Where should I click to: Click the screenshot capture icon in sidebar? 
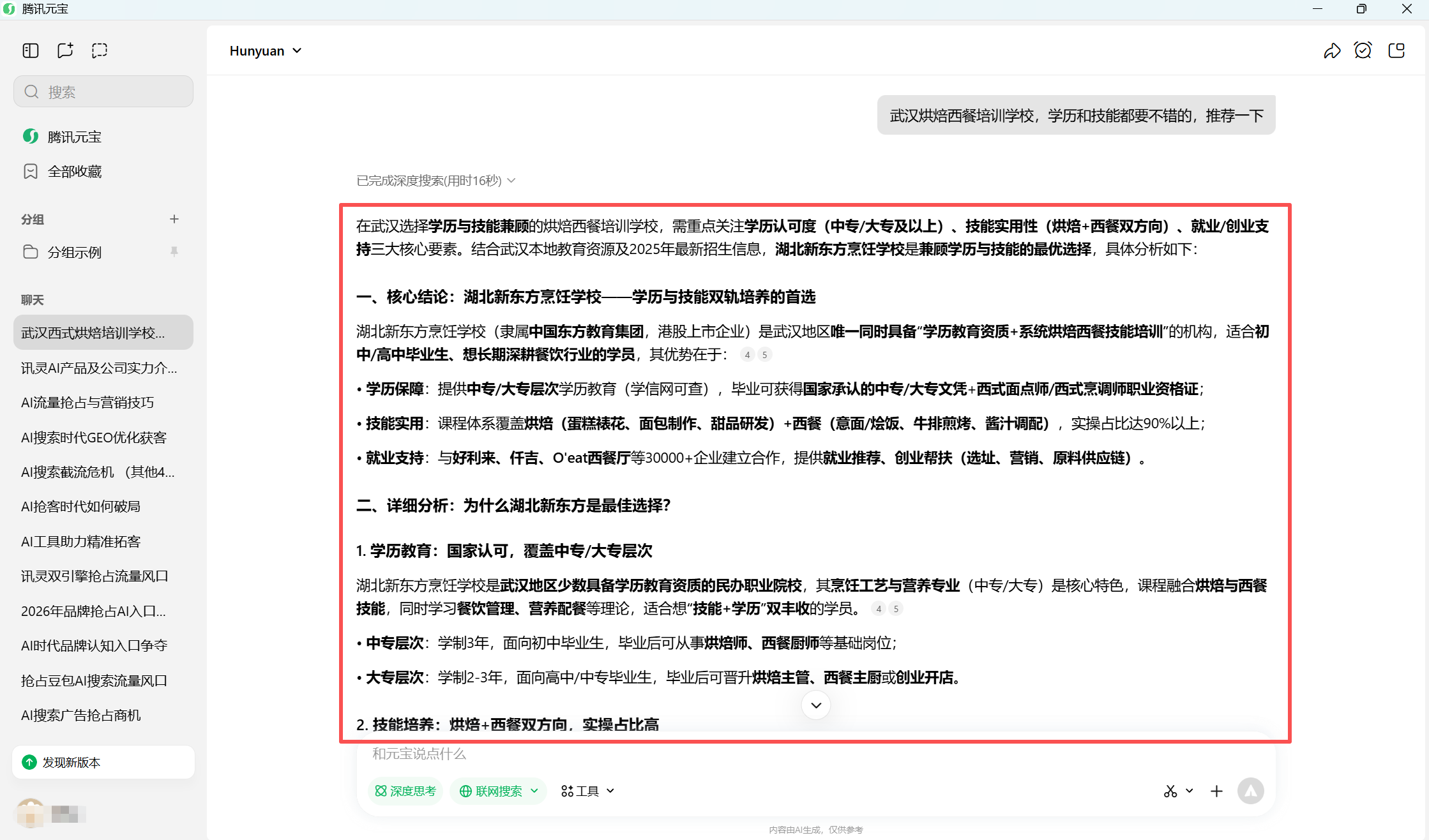[100, 50]
